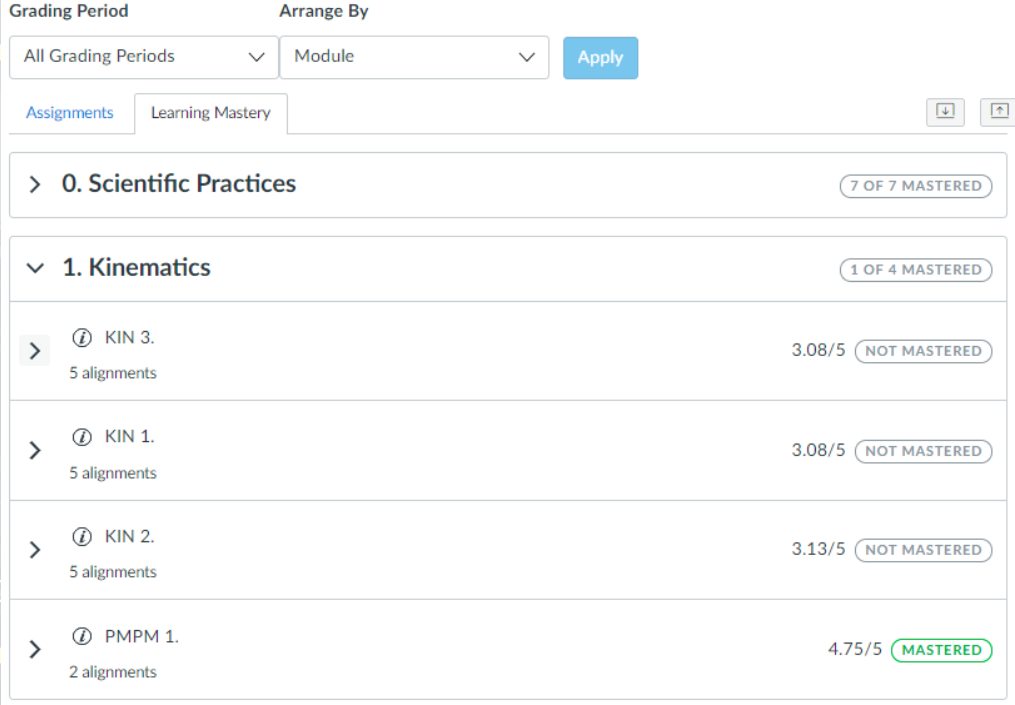
Task: Expand the KIN 2 outcome row
Action: (x=35, y=550)
